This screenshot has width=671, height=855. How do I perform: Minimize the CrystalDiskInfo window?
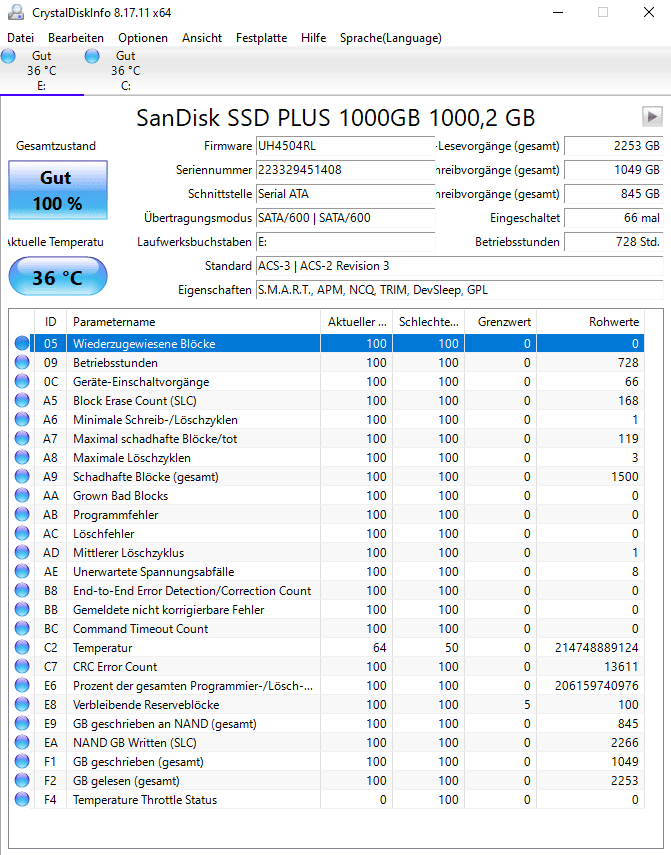point(558,12)
